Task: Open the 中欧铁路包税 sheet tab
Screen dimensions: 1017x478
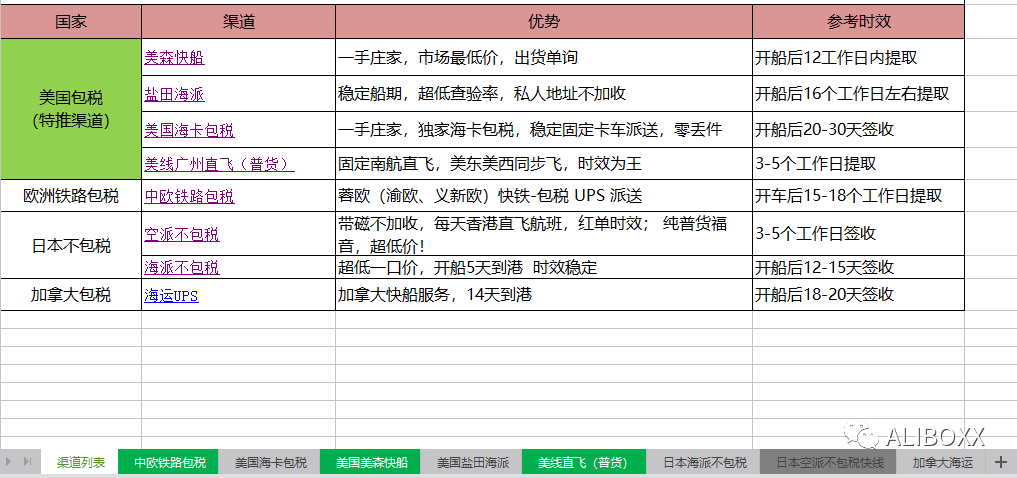Action: tap(170, 462)
